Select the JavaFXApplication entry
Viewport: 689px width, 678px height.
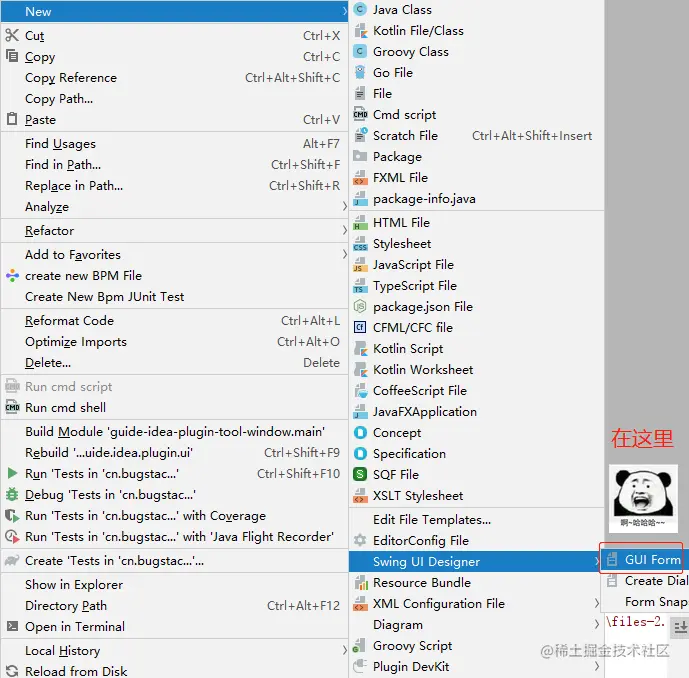[476, 411]
